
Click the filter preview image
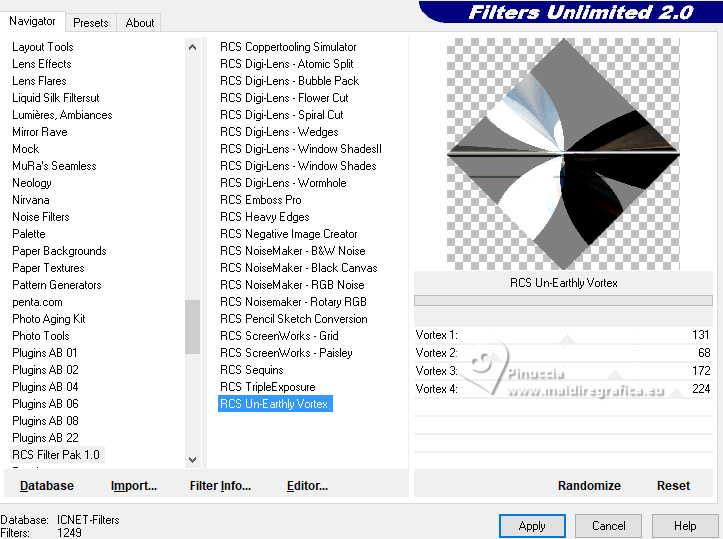pos(563,154)
